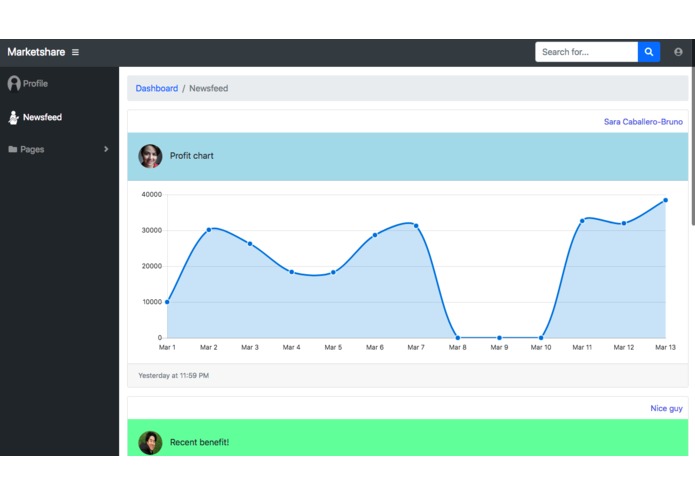Click the Profile person icon in sidebar
695x494 pixels.
point(14,83)
